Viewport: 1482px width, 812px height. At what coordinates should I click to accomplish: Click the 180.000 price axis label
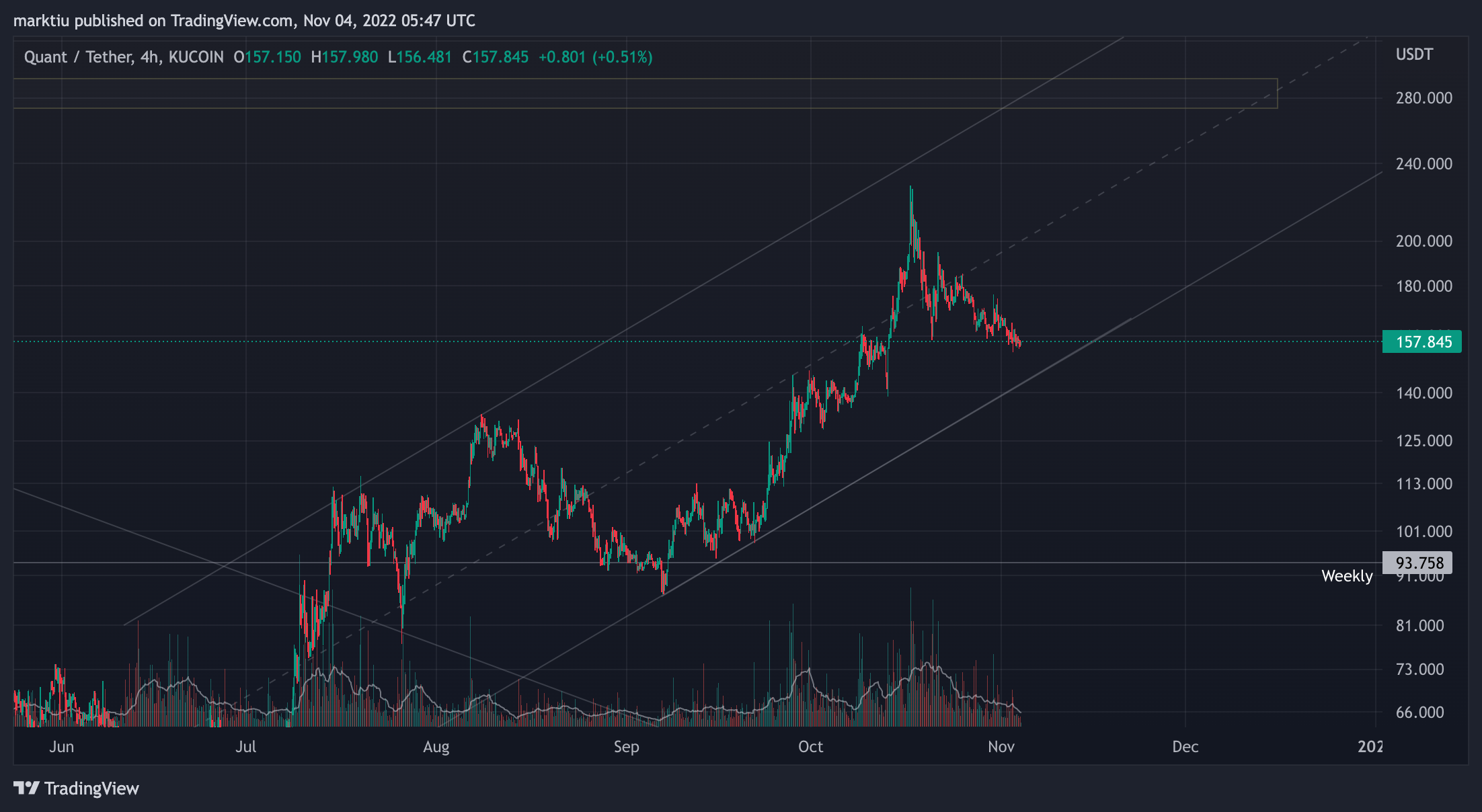[1424, 286]
